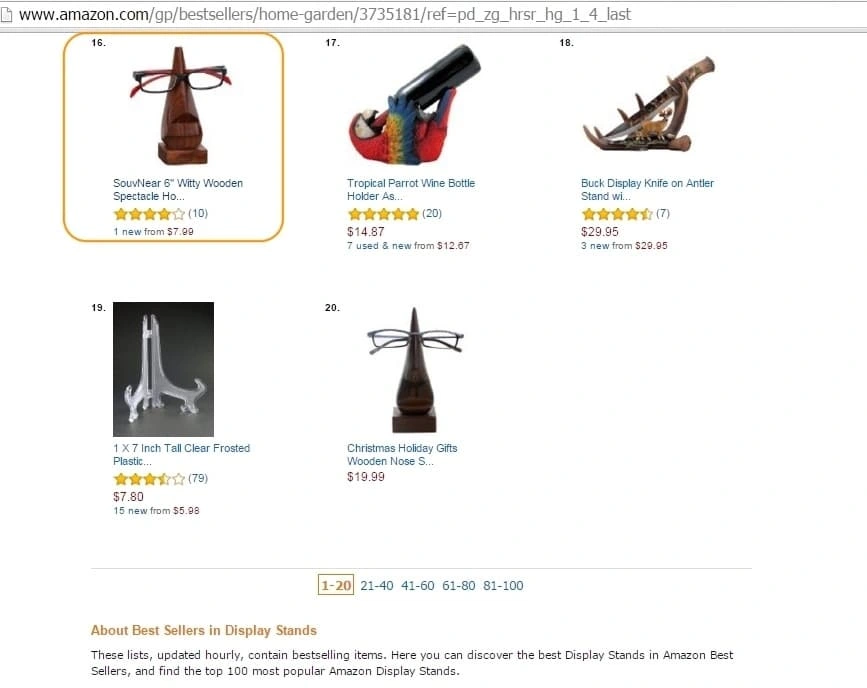Go to results page 21-40
Screen dimensions: 867x688
377,586
